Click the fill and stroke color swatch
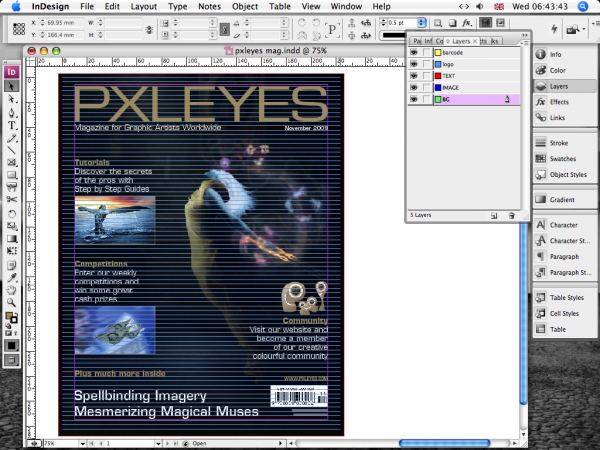The height and width of the screenshot is (450, 600). [x=10, y=317]
